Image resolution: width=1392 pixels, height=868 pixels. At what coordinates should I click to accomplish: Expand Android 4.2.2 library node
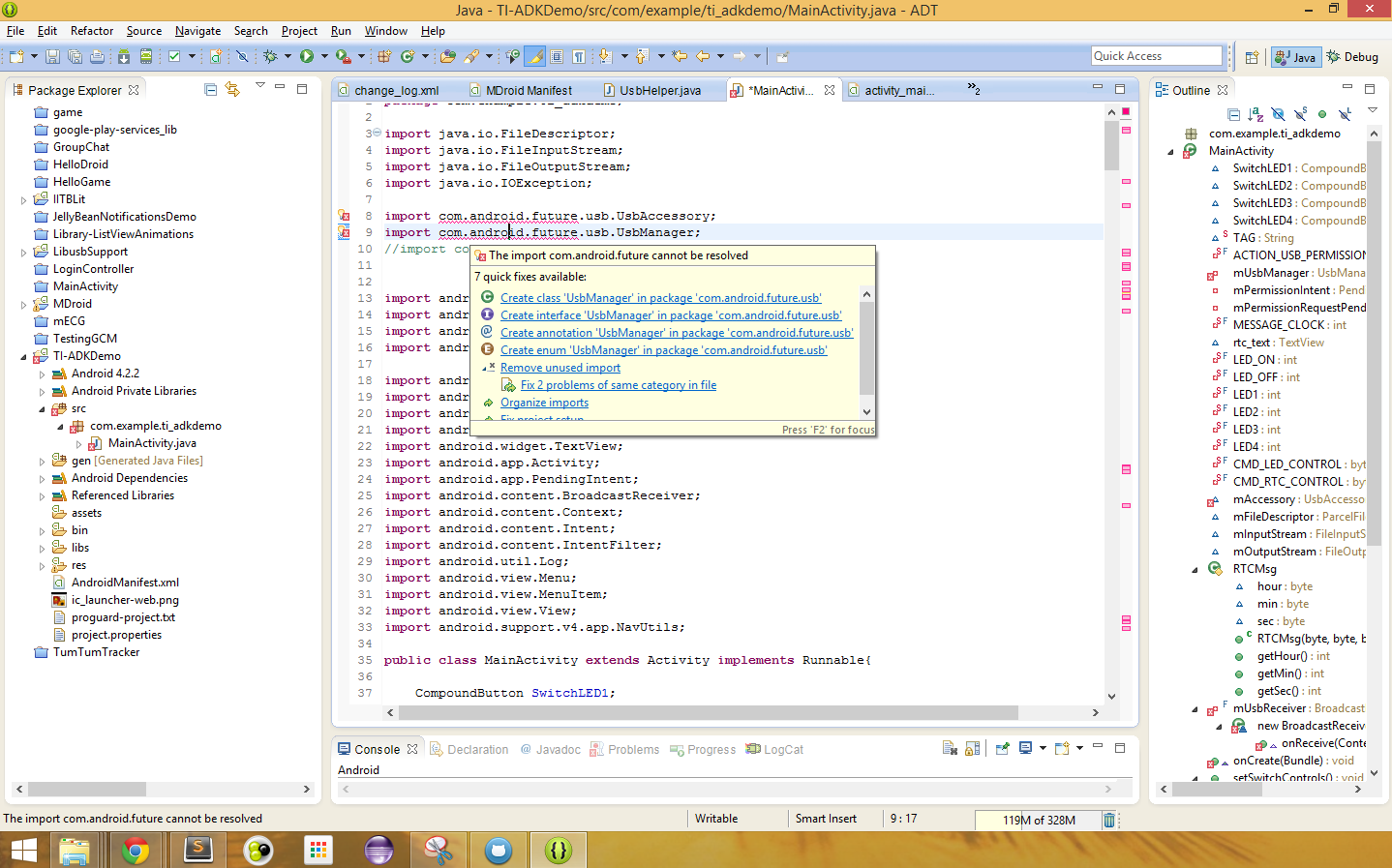[43, 374]
